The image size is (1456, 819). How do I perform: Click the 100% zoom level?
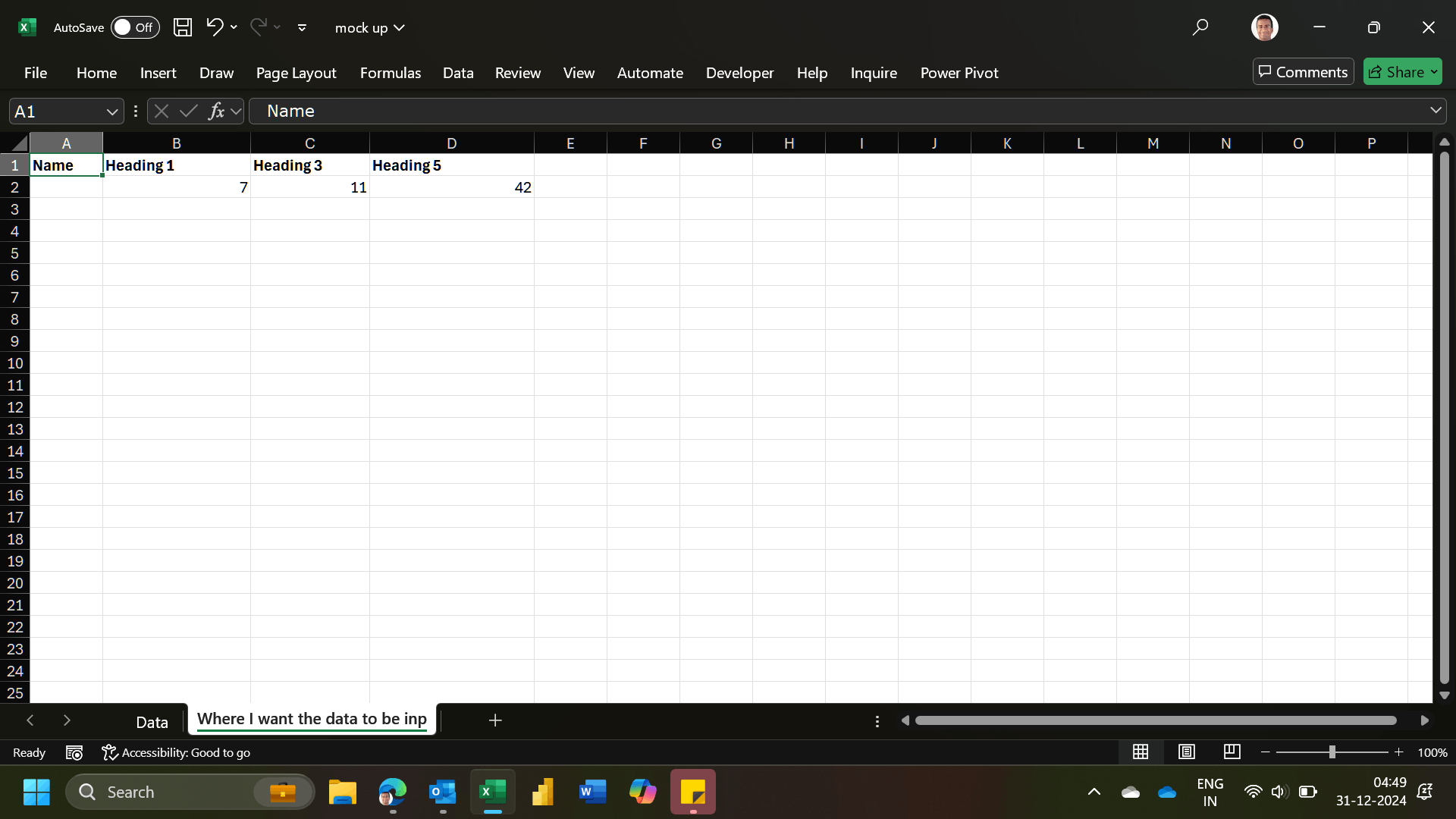1432,752
